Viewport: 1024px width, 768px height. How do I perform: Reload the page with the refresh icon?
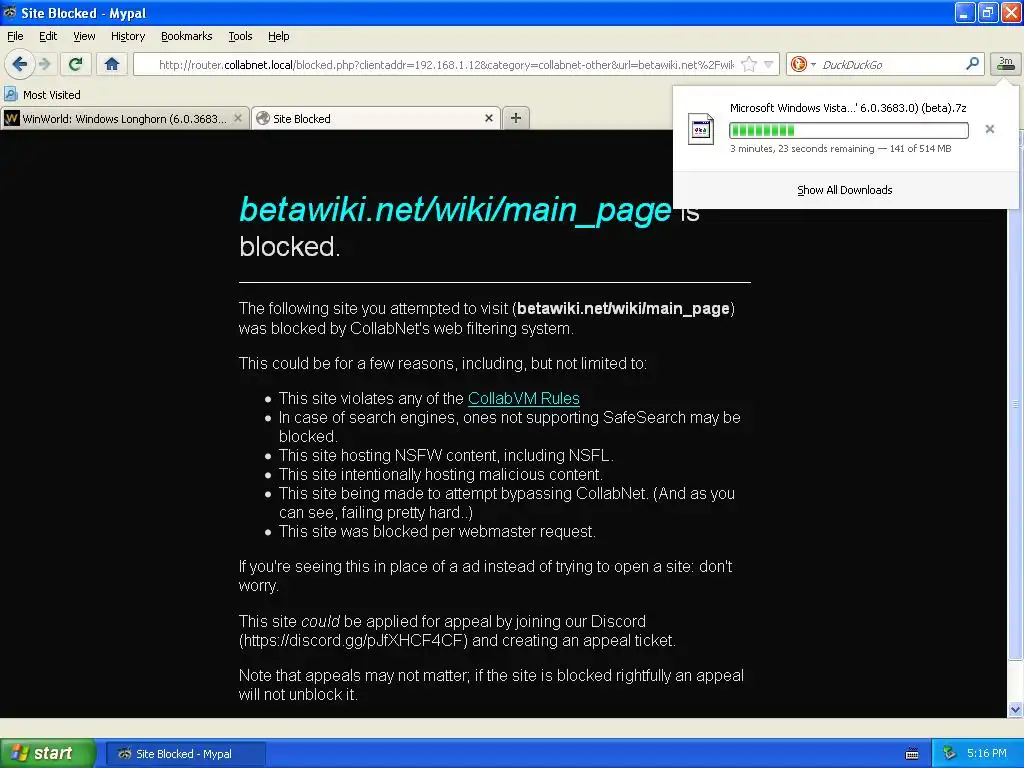(76, 64)
